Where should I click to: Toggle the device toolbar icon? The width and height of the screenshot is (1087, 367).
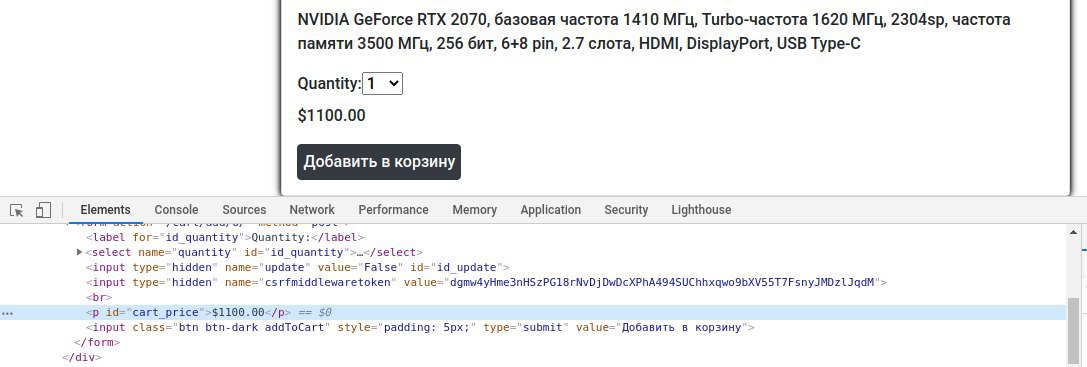(44, 210)
